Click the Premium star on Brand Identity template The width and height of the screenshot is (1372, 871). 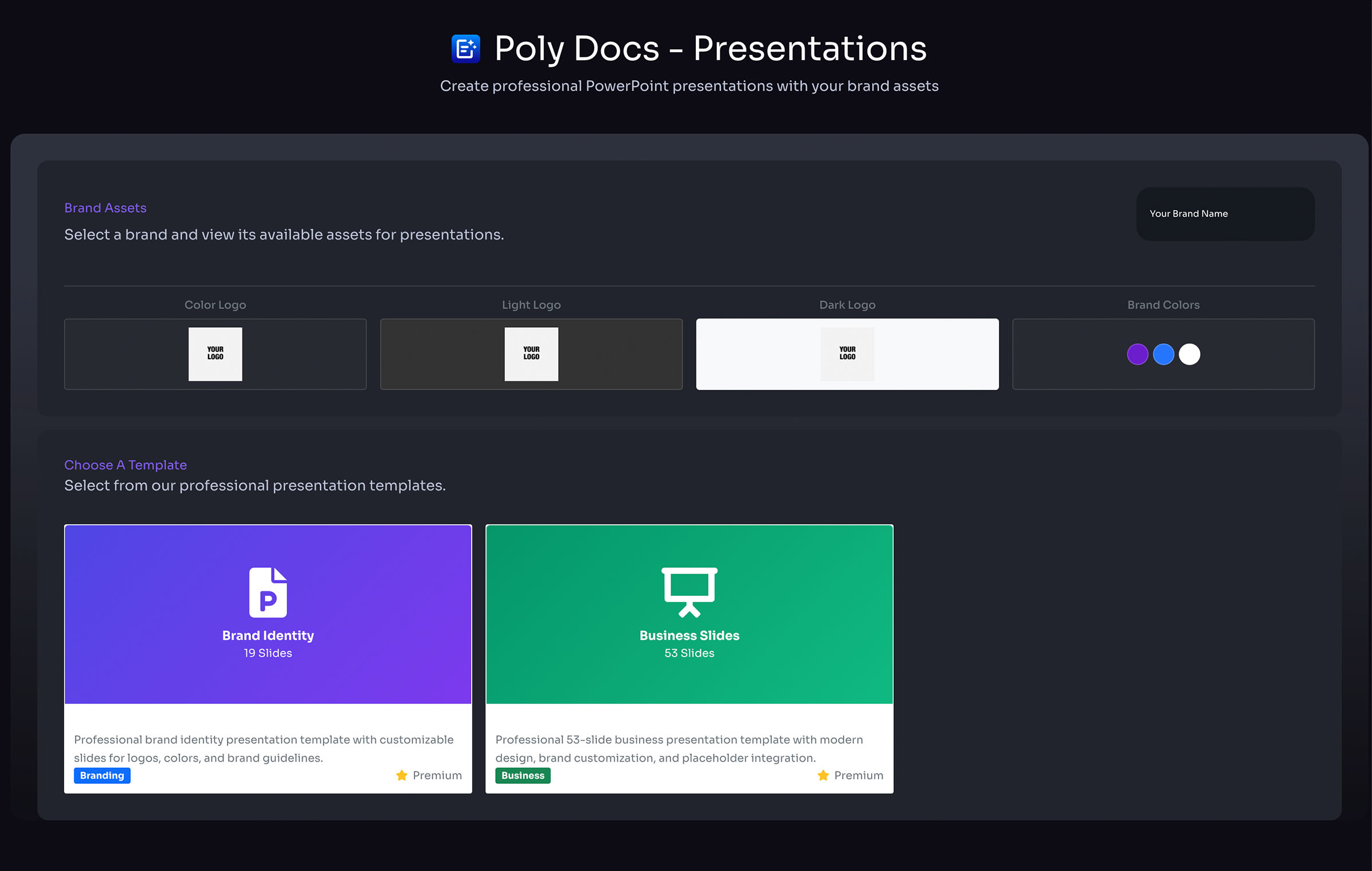pyautogui.click(x=401, y=775)
